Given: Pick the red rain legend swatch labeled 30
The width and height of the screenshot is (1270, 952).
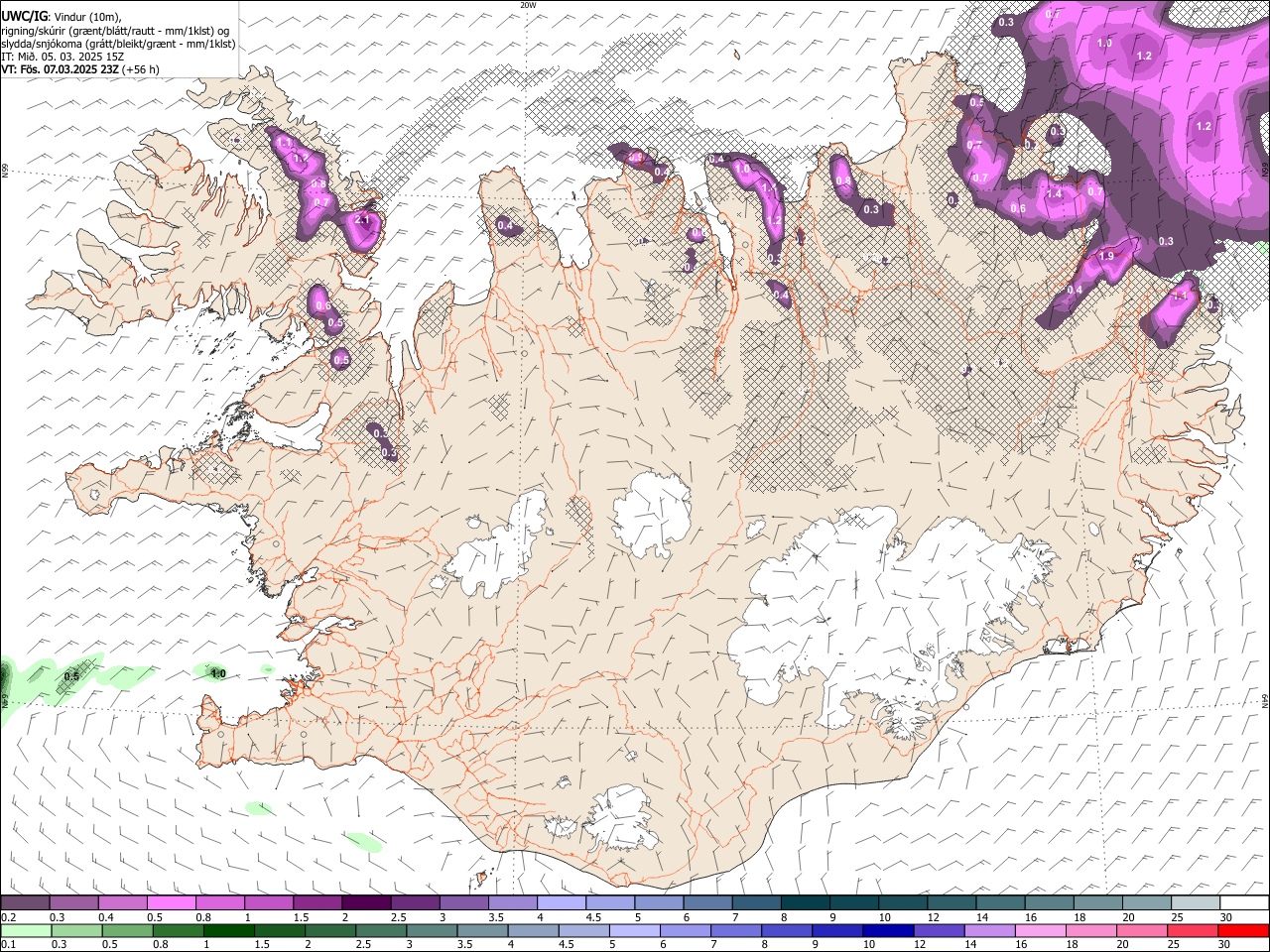Looking at the screenshot, I should [1244, 930].
